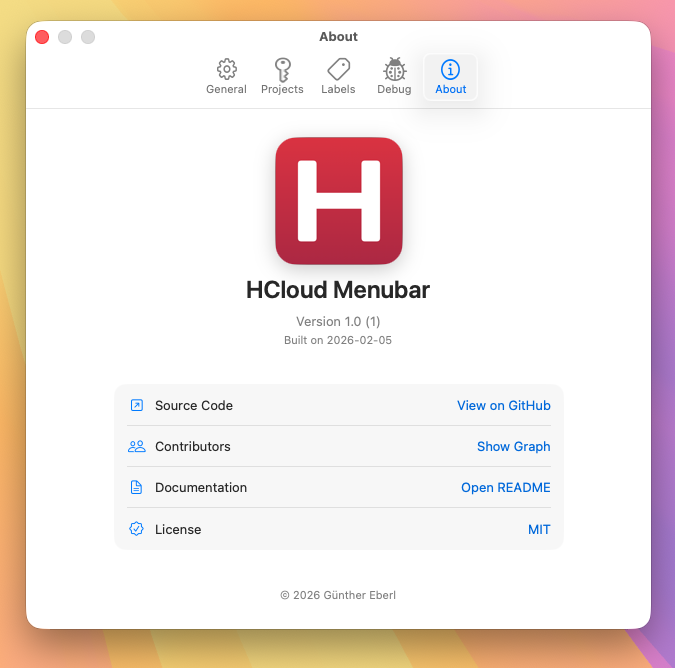Screen dimensions: 675x668
Task: Click the "Source Code" row label
Action: (x=194, y=405)
